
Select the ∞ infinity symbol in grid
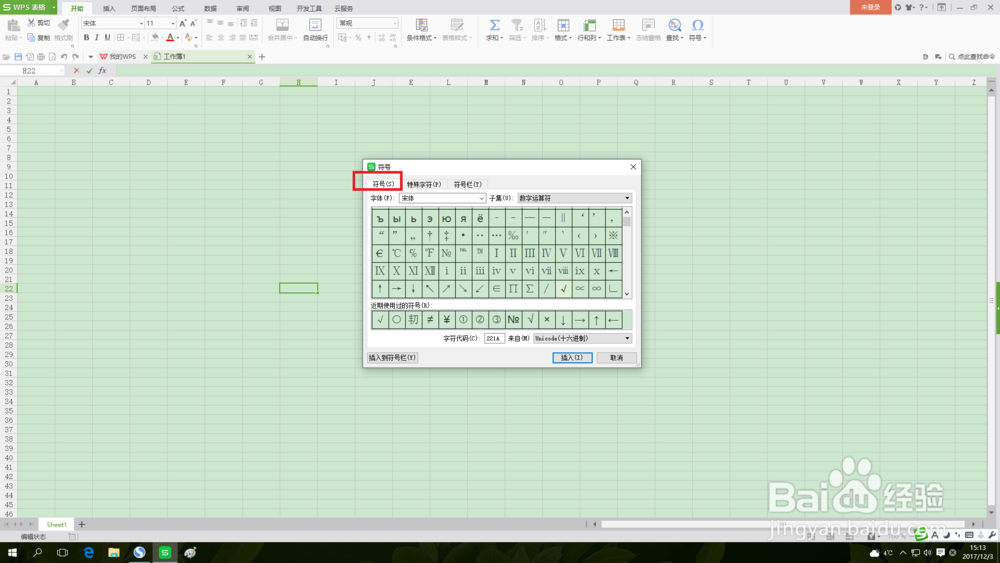click(596, 289)
